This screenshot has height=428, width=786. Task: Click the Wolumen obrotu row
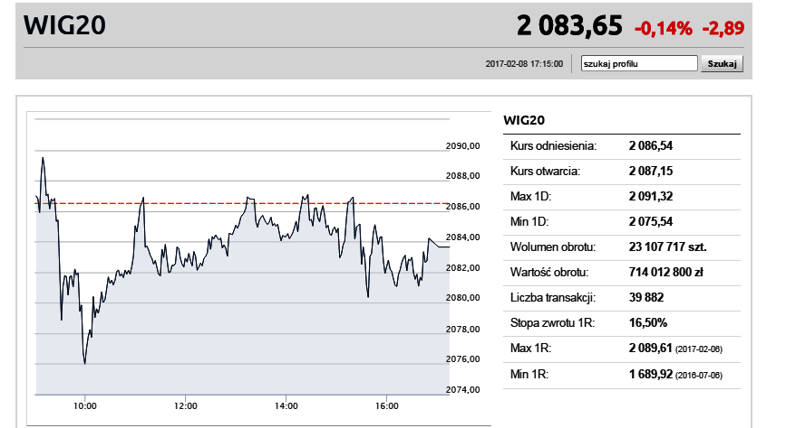622,248
